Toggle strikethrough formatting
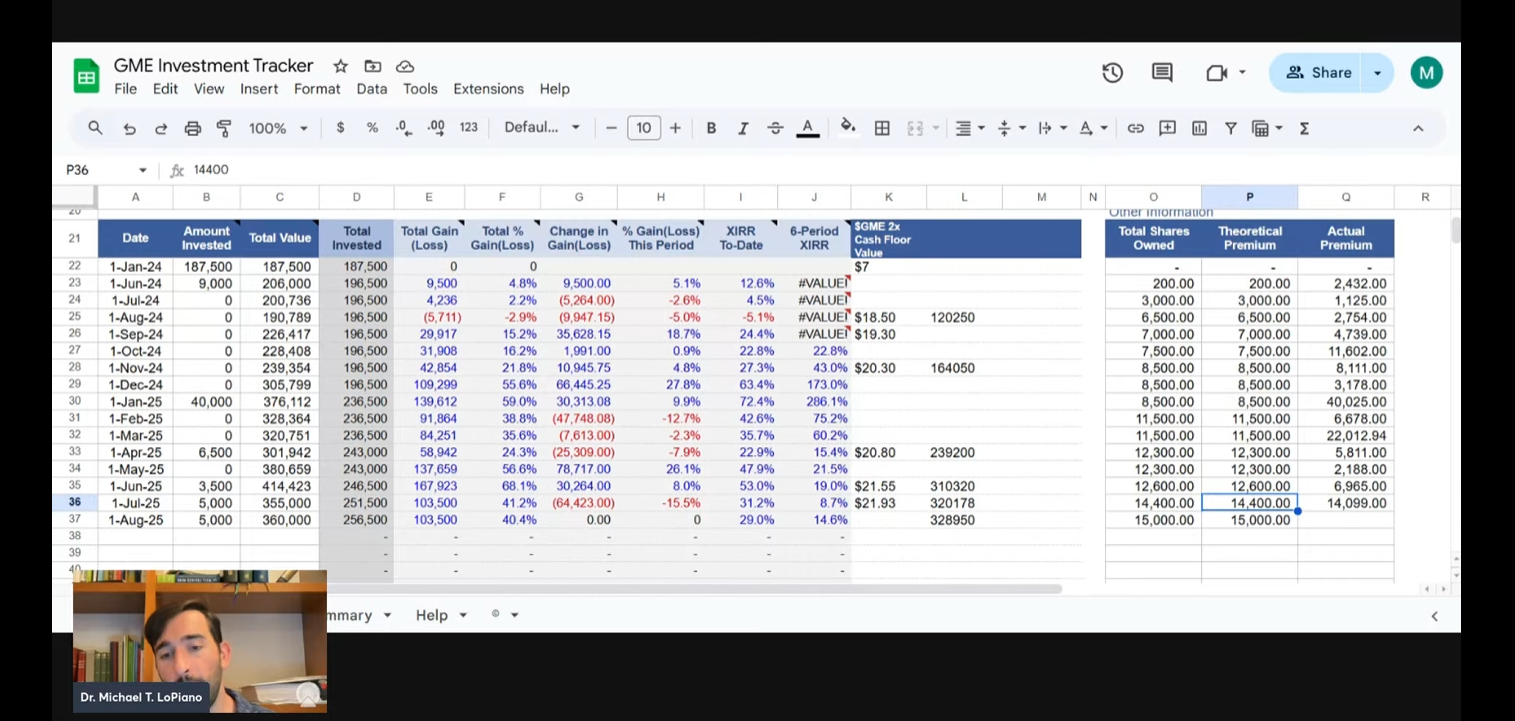 [775, 128]
